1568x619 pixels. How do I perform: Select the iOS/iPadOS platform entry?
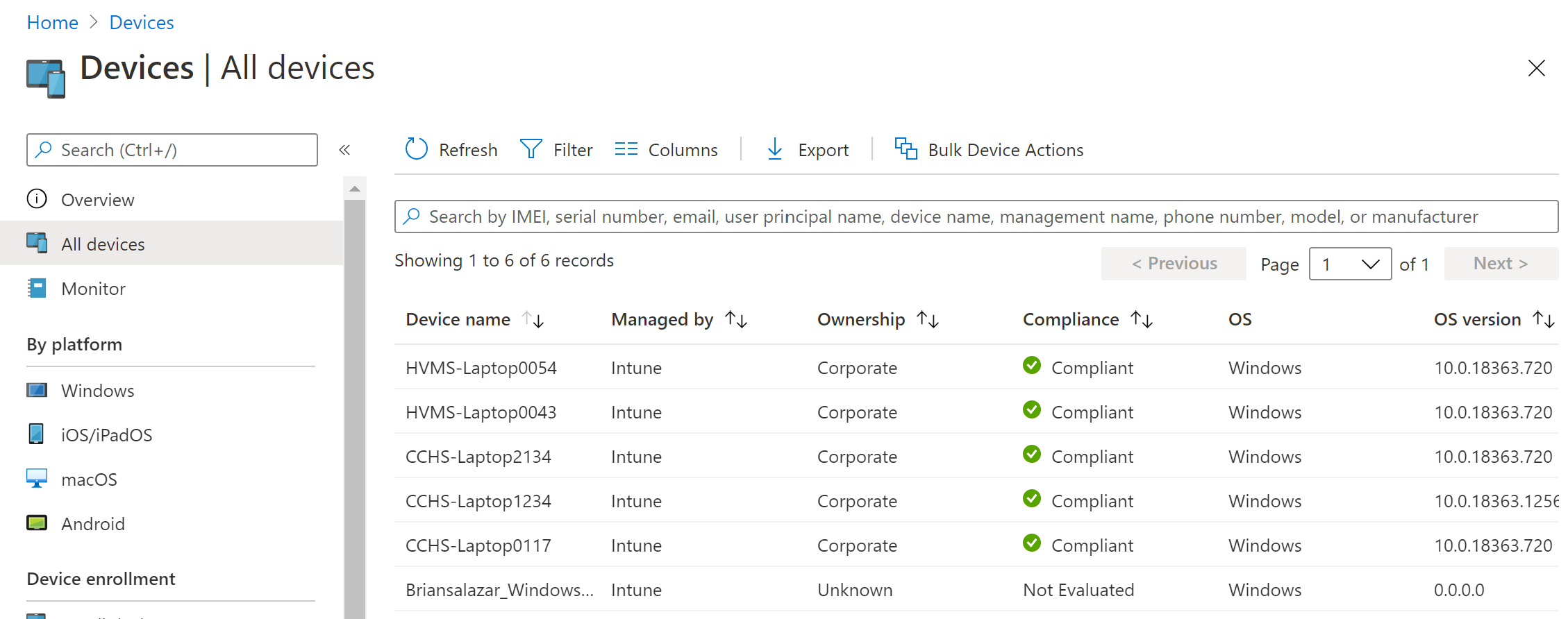(172, 434)
